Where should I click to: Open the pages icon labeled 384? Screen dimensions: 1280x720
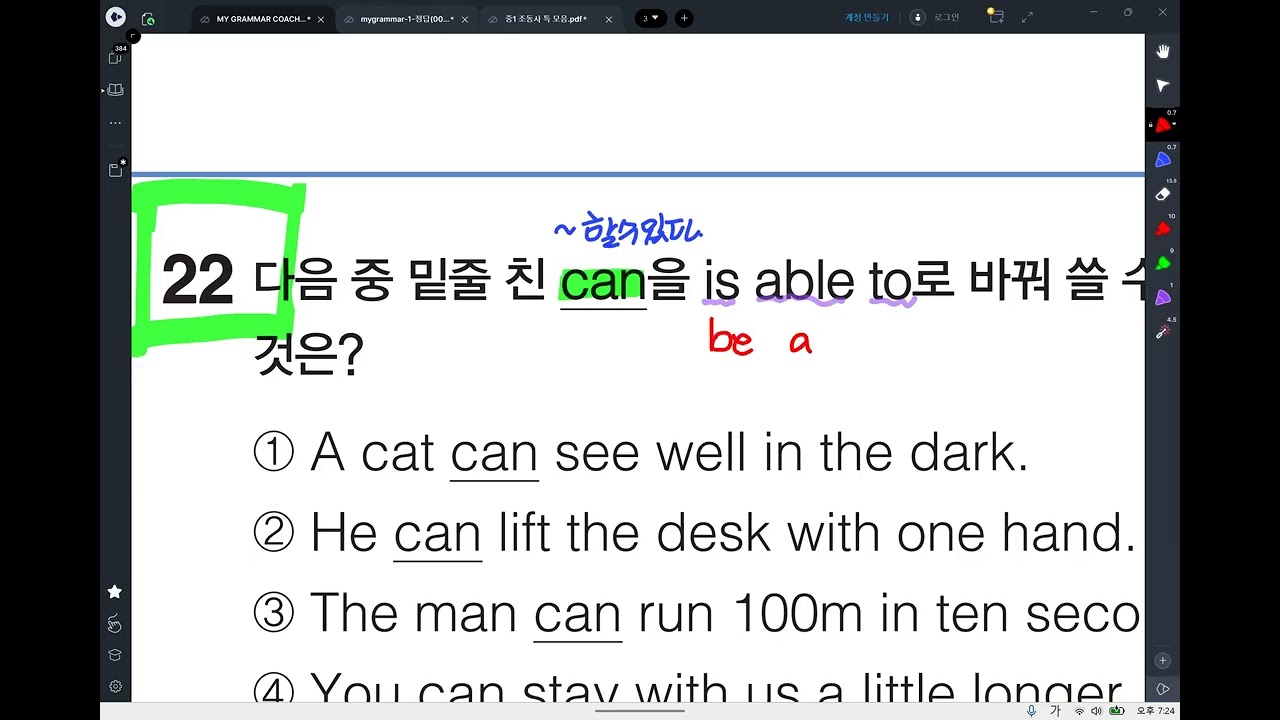tap(115, 57)
